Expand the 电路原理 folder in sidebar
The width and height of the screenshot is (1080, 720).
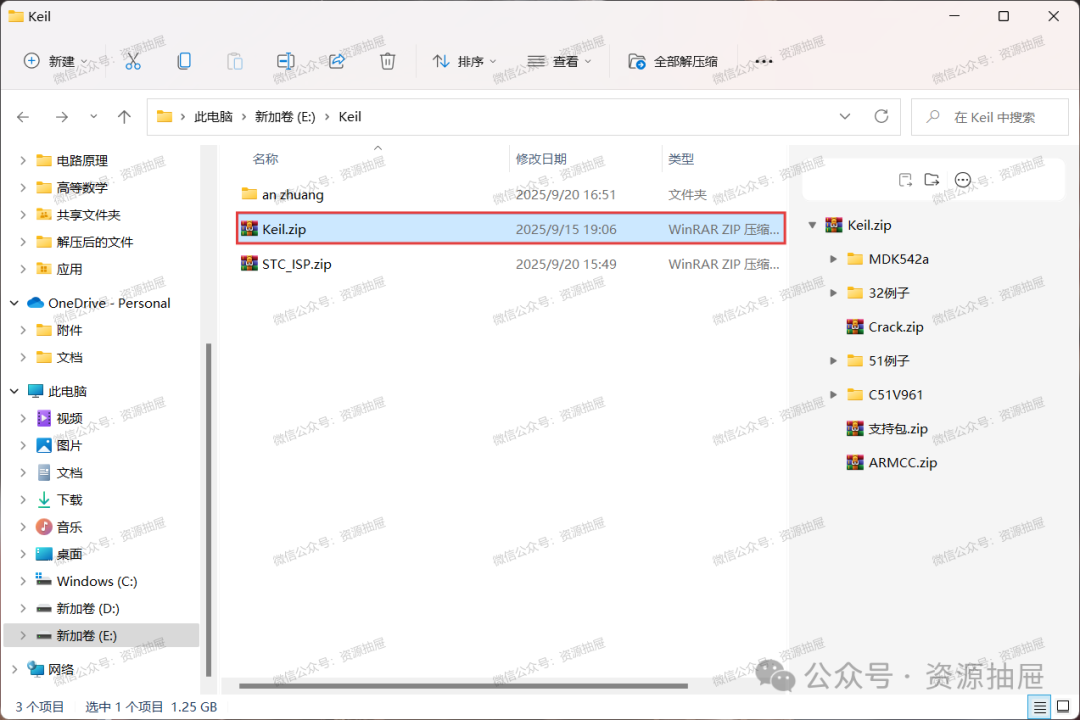23,161
